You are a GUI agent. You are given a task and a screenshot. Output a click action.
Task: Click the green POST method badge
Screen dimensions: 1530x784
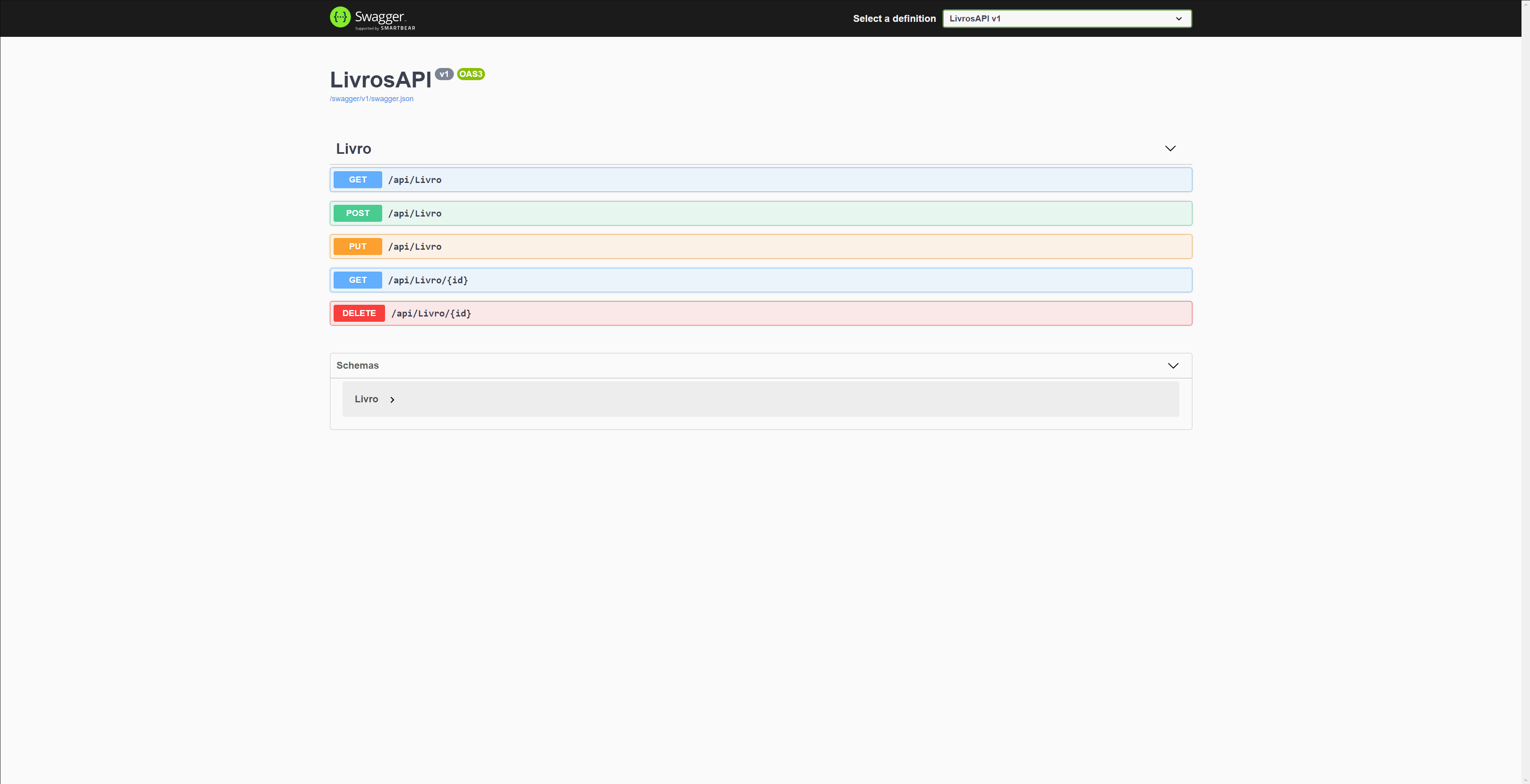tap(357, 213)
